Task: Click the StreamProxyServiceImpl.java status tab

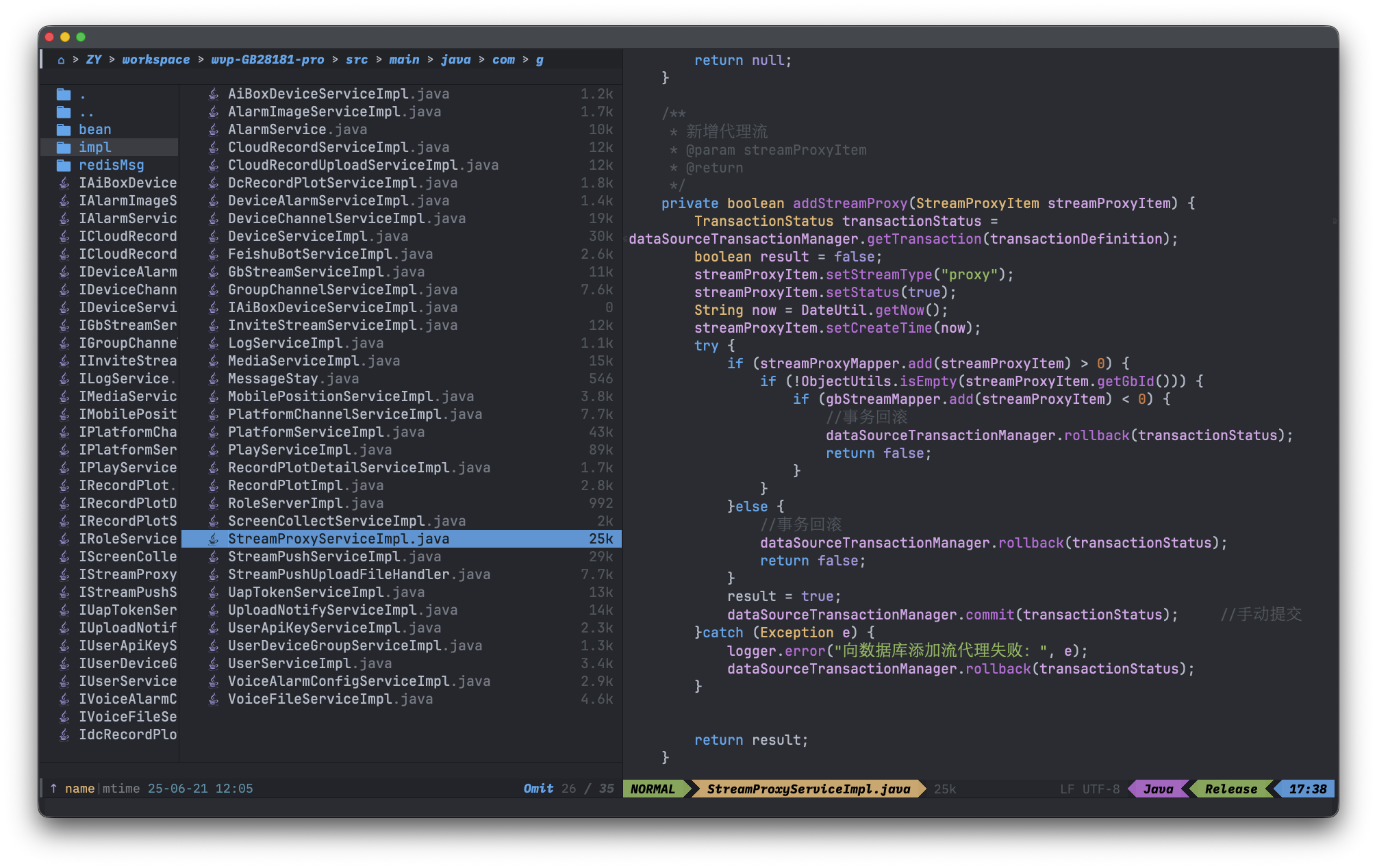Action: [808, 789]
